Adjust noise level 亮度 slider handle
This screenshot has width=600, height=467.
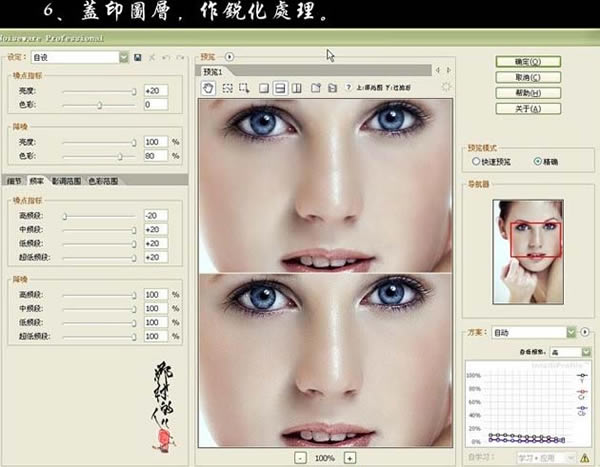[x=134, y=91]
